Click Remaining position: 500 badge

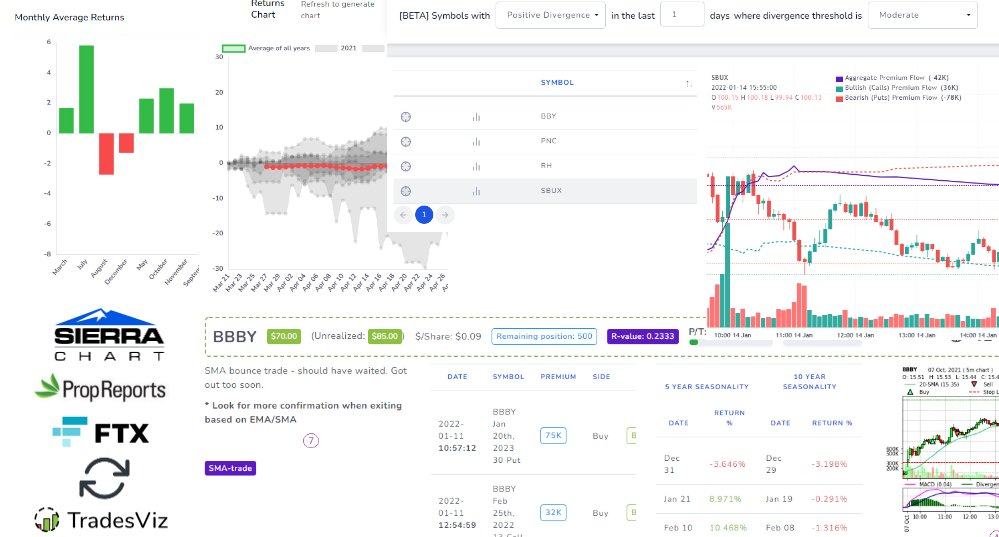(x=544, y=336)
